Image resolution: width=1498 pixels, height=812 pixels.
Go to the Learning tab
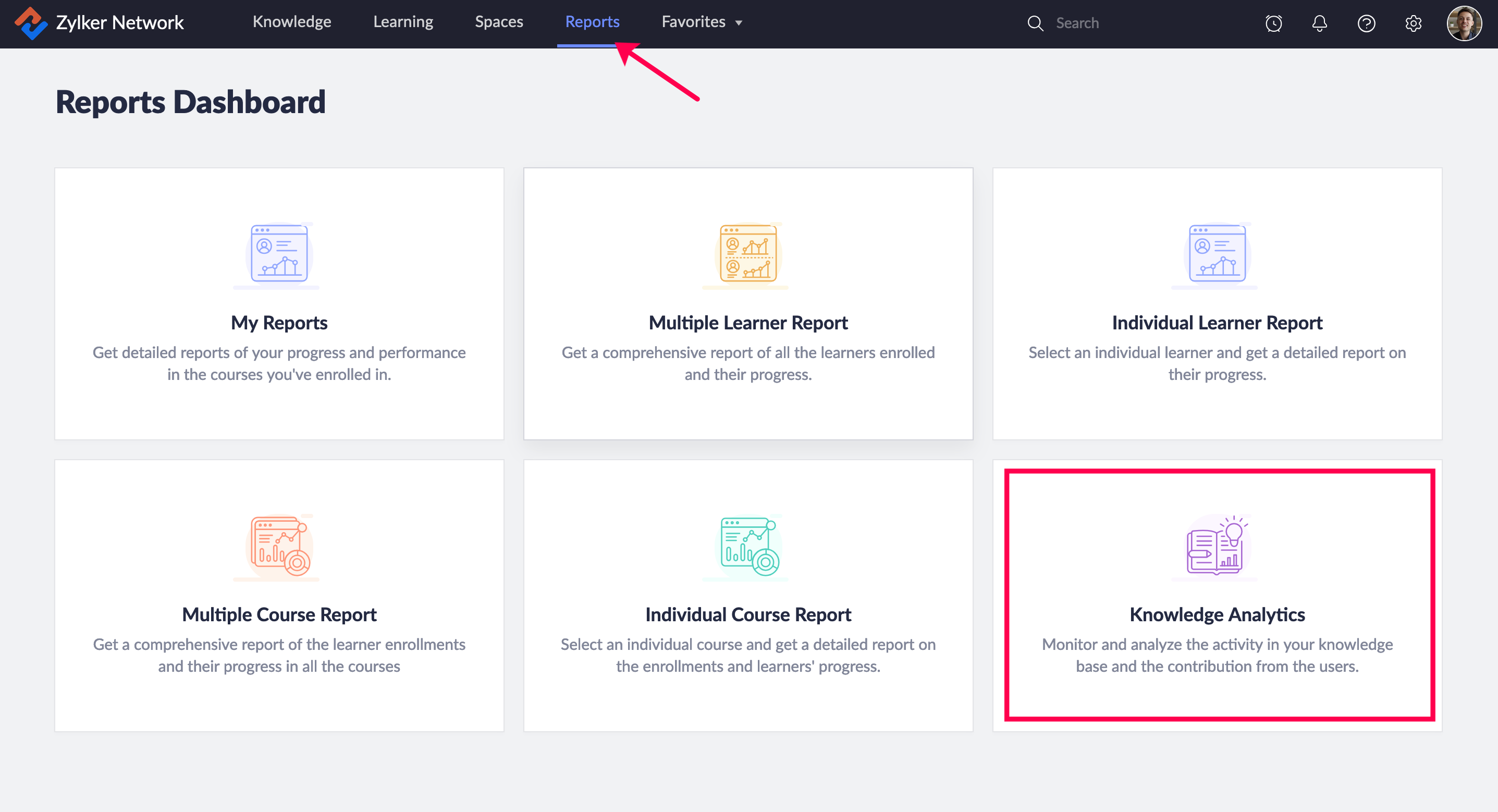403,22
